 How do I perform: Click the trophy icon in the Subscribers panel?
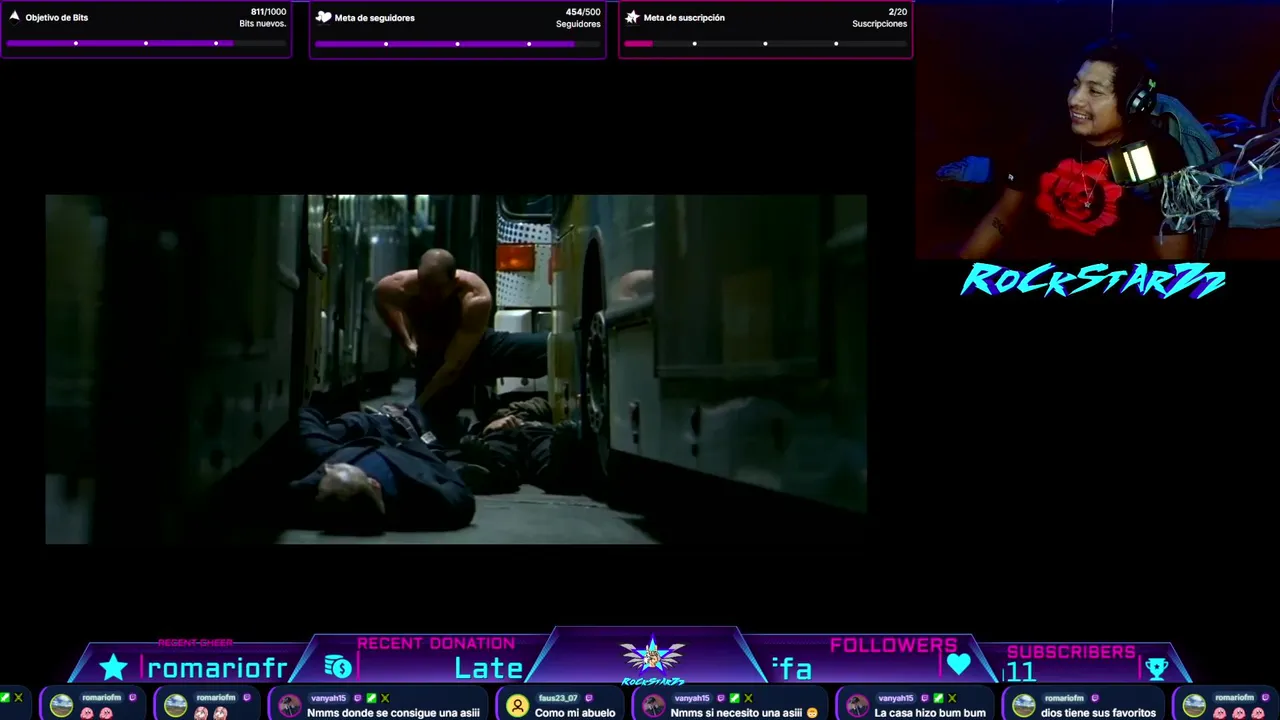tap(1157, 668)
